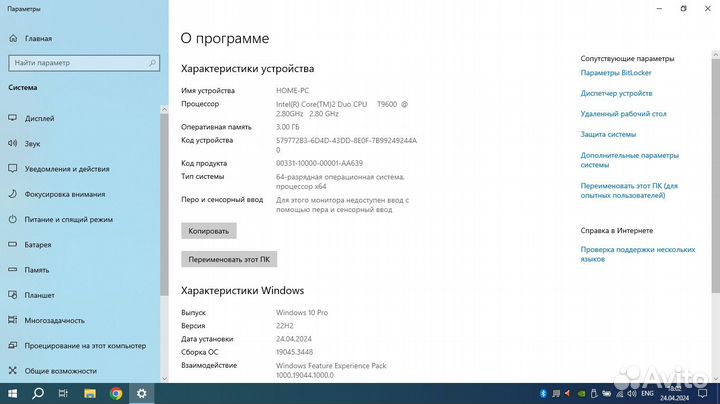The image size is (720, 404).
Task: Click the taskbar clock and date
Action: click(x=675, y=393)
